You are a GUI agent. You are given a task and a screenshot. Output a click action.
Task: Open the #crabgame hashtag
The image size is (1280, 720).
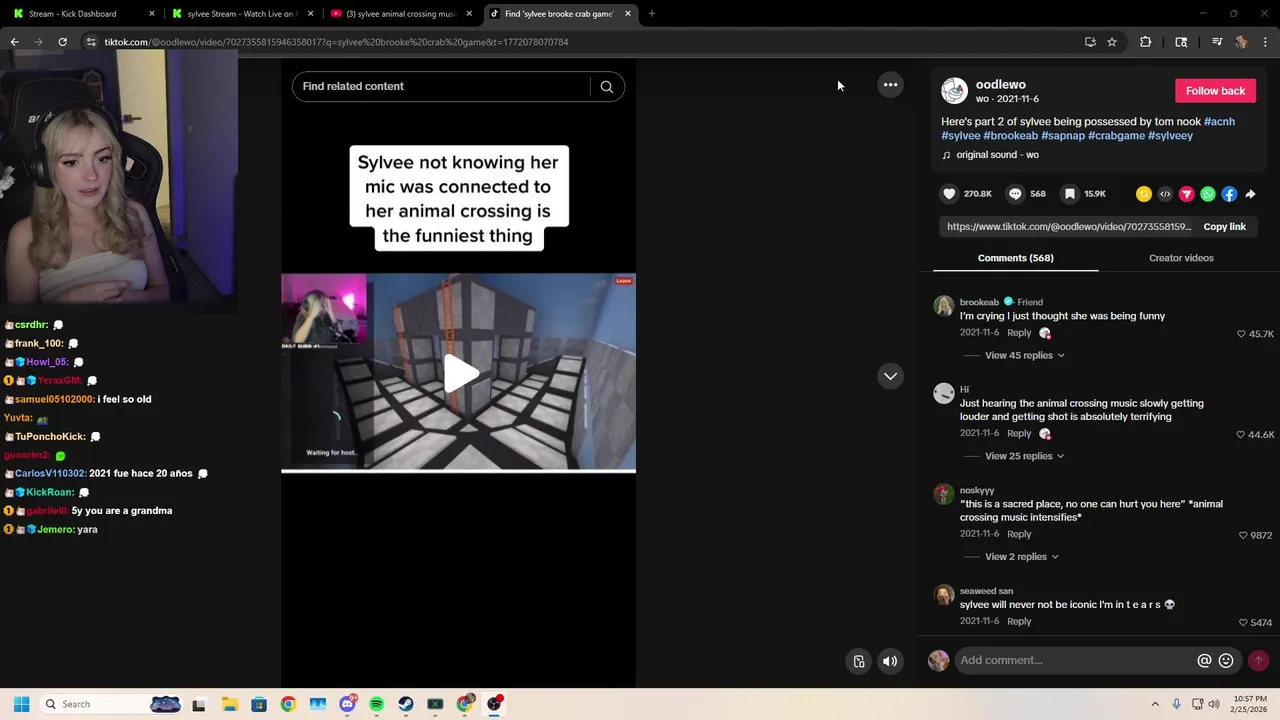[1116, 136]
